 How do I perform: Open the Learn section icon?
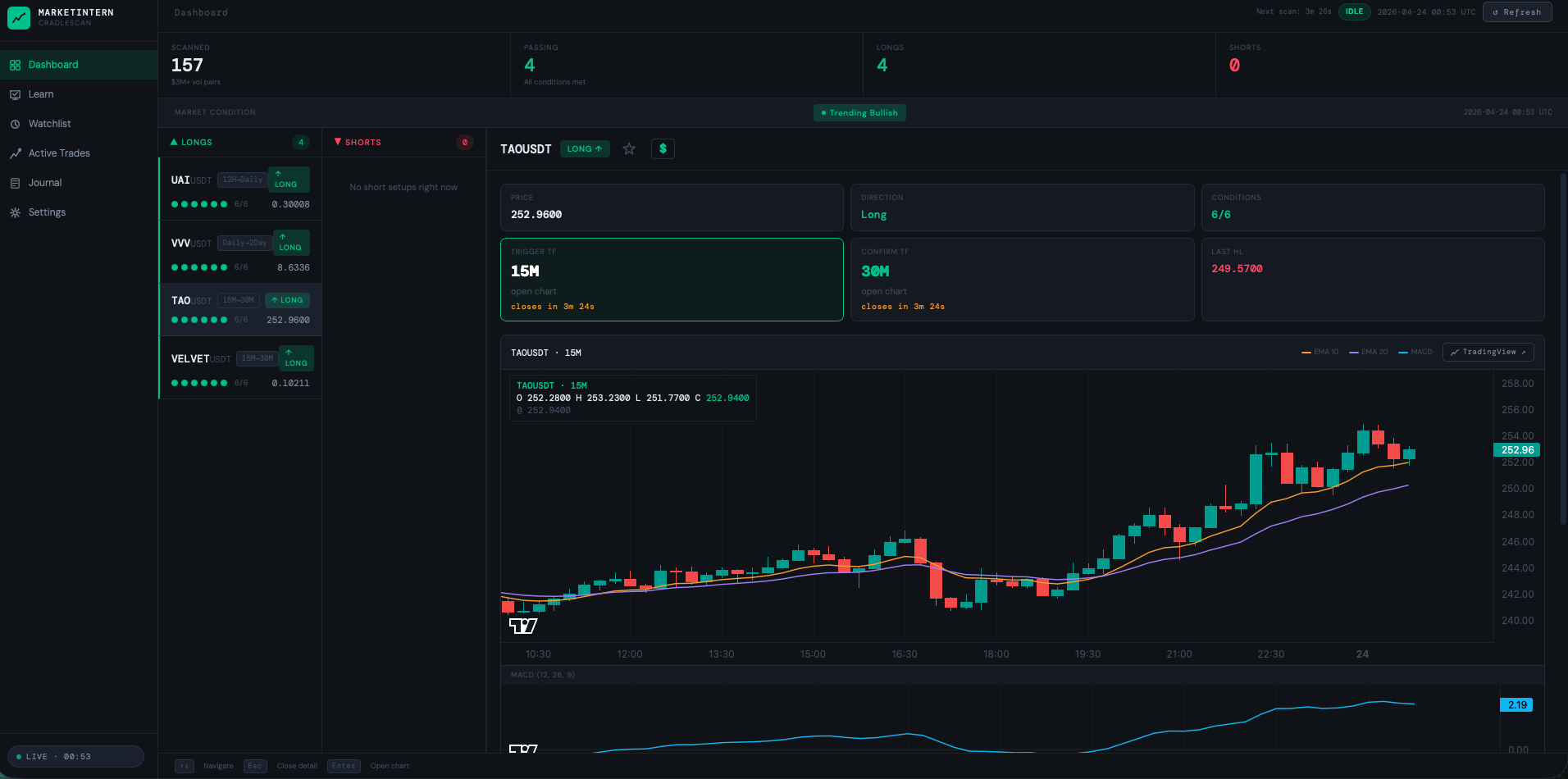click(15, 93)
